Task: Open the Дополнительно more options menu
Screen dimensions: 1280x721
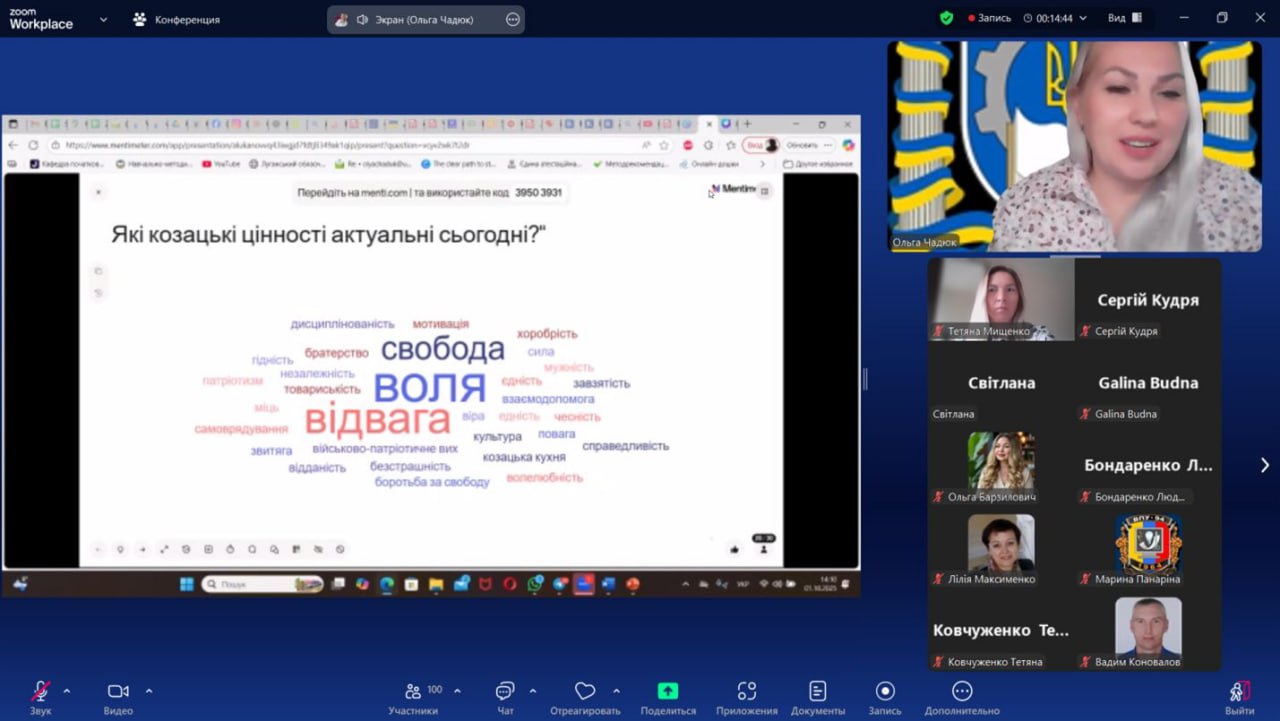Action: 961,692
